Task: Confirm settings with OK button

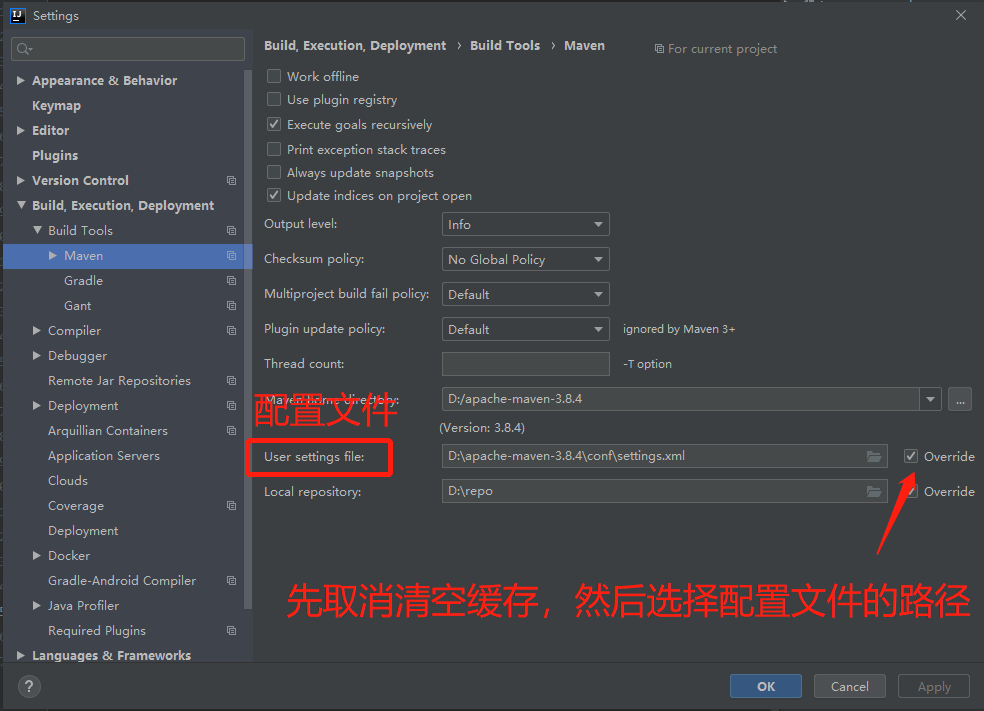Action: pyautogui.click(x=766, y=686)
